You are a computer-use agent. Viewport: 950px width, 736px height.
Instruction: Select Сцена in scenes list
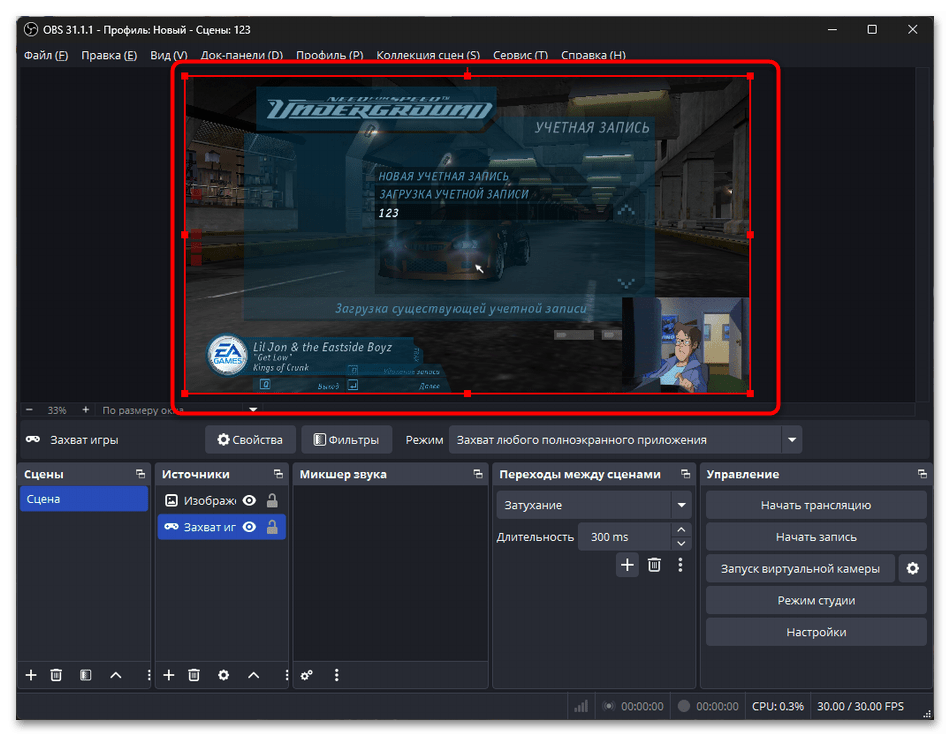click(x=84, y=499)
